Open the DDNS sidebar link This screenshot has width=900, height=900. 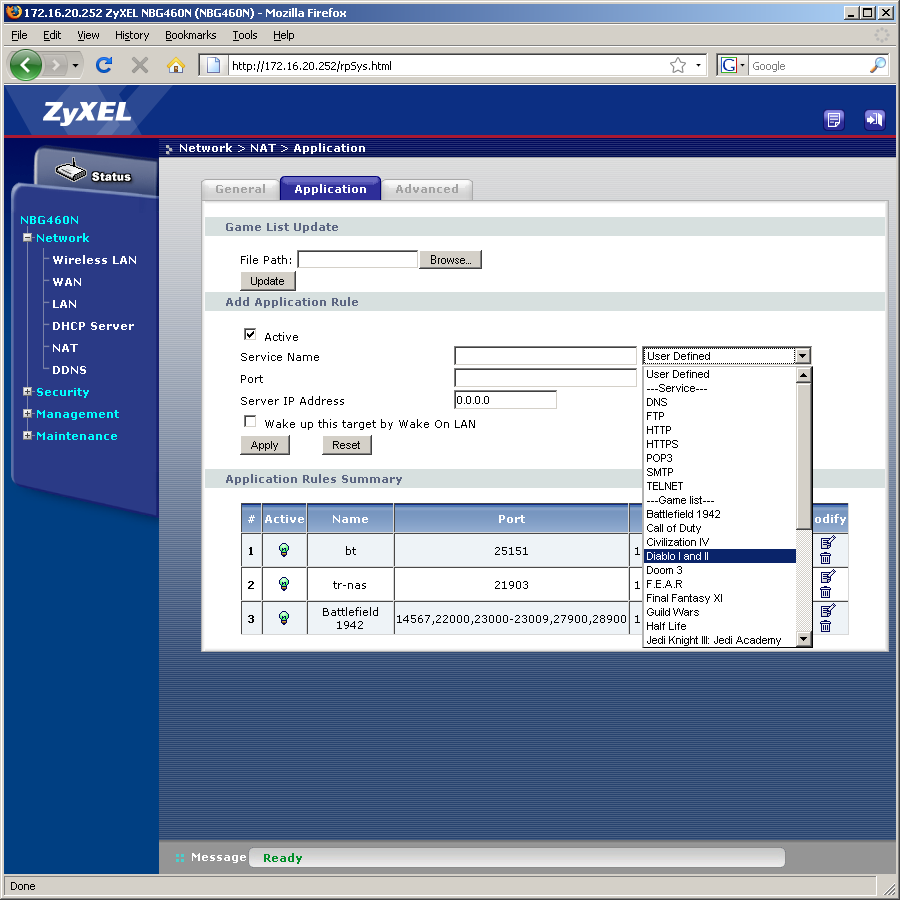click(69, 370)
